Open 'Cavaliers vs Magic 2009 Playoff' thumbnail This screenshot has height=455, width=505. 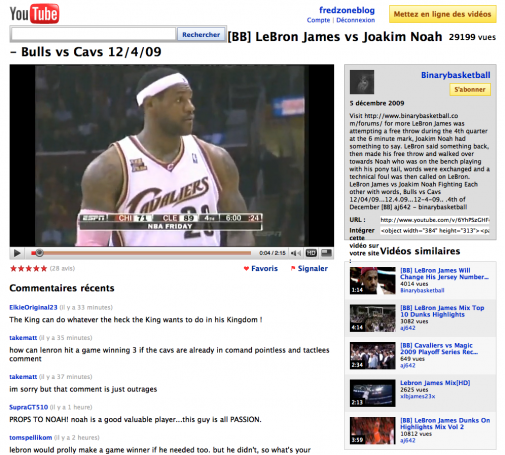[x=373, y=356]
